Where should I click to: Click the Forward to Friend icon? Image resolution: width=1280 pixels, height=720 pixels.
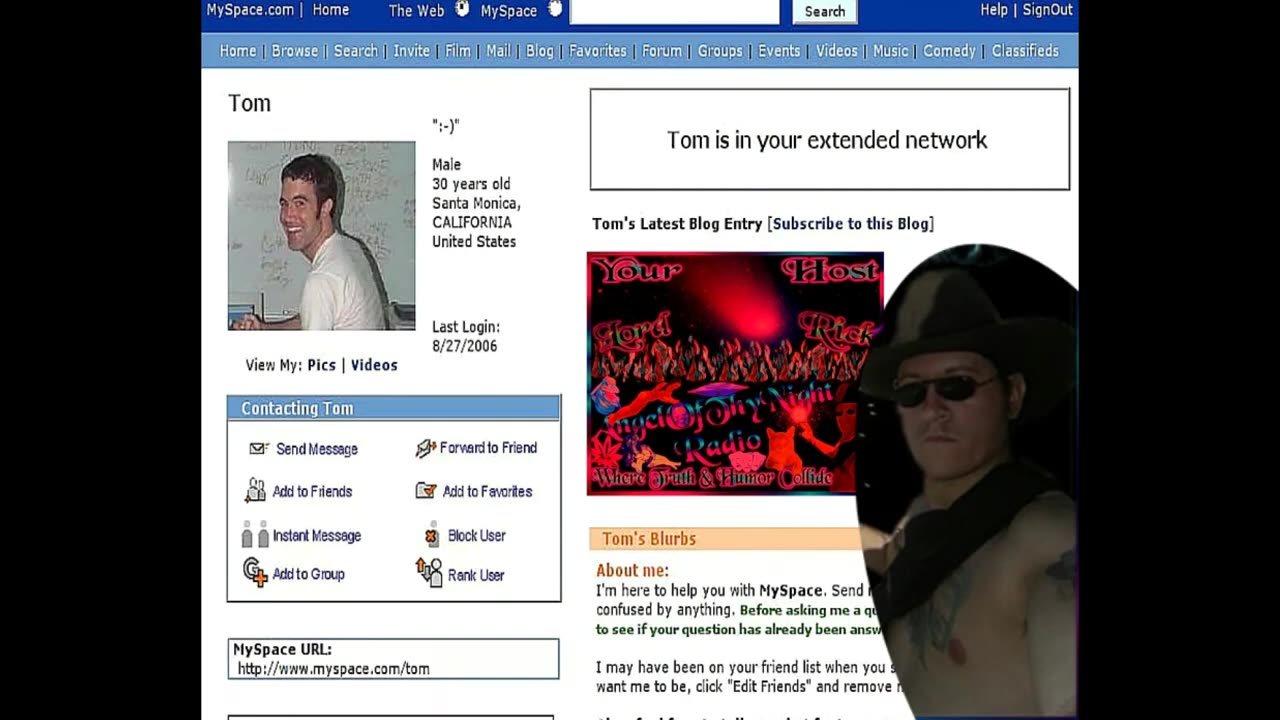[x=426, y=448]
